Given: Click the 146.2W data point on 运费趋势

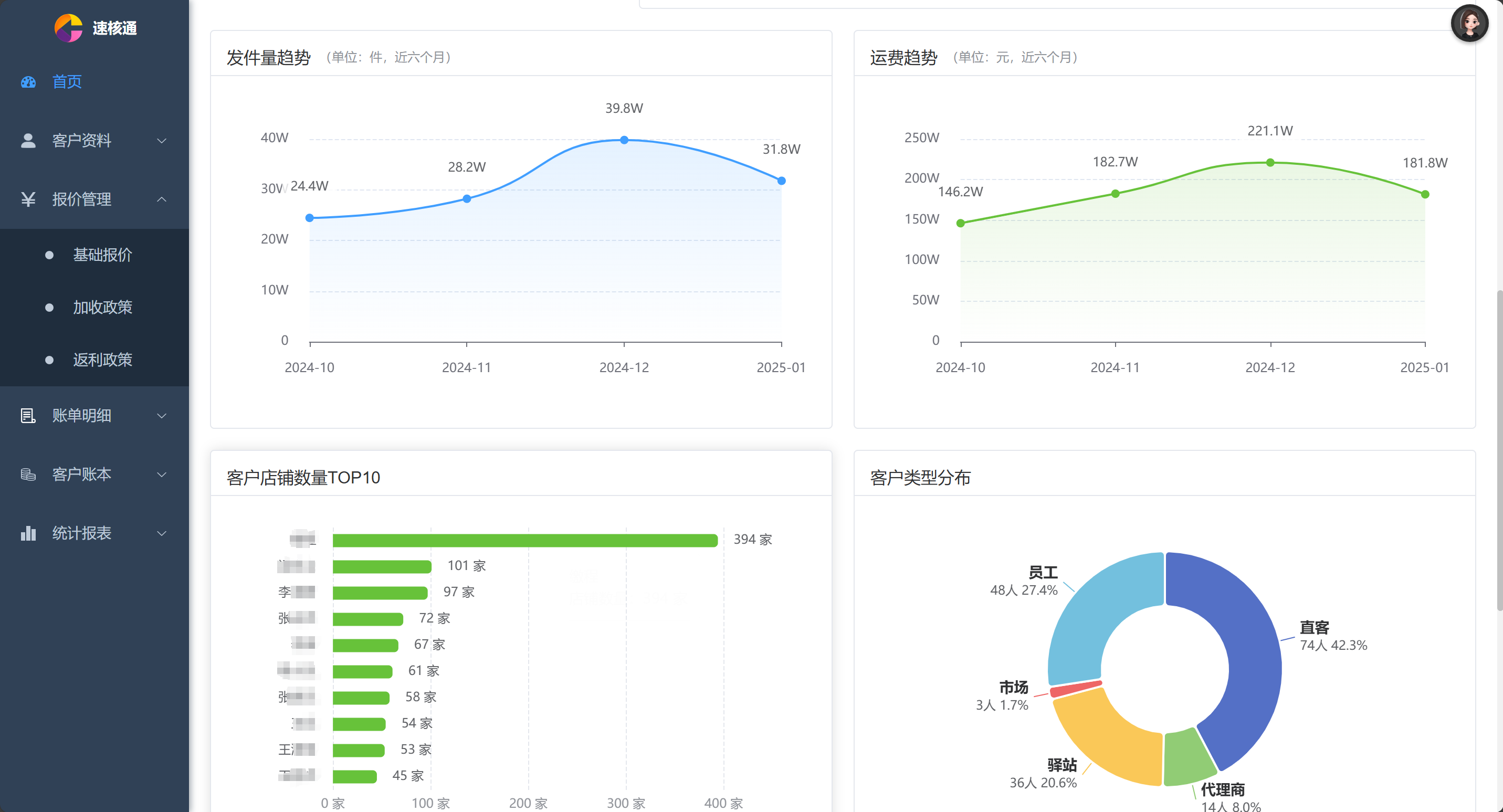Looking at the screenshot, I should (x=960, y=224).
